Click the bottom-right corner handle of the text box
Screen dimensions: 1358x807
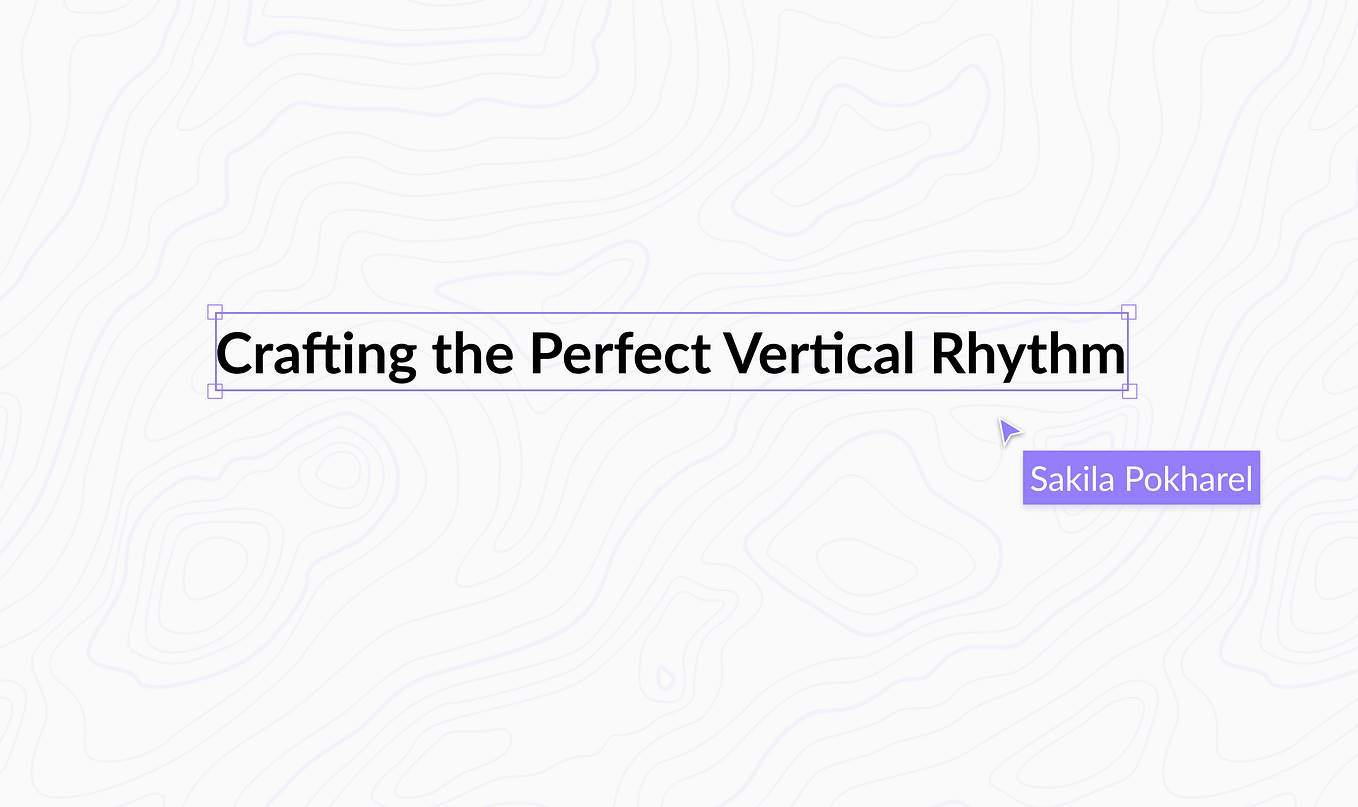[x=1129, y=391]
